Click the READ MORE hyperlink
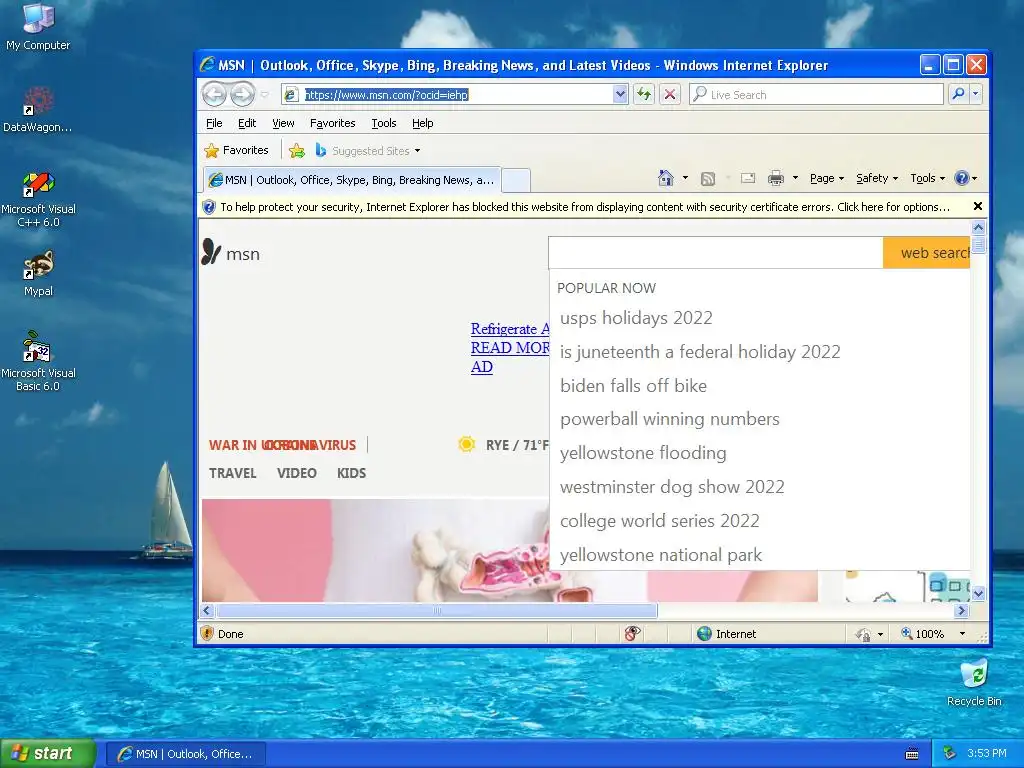Screen dimensions: 1024x768 (510, 348)
